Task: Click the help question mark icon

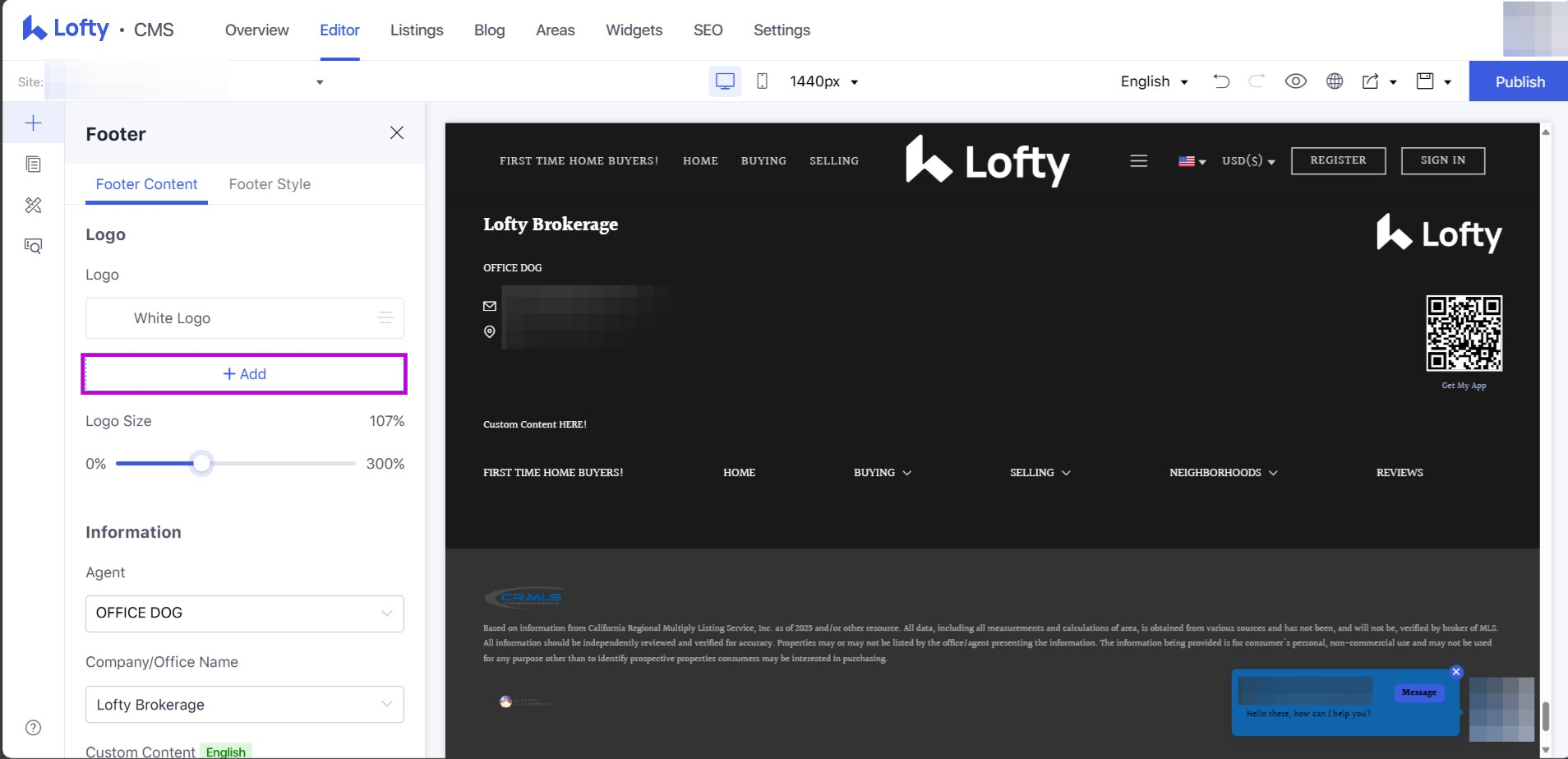Action: click(33, 728)
